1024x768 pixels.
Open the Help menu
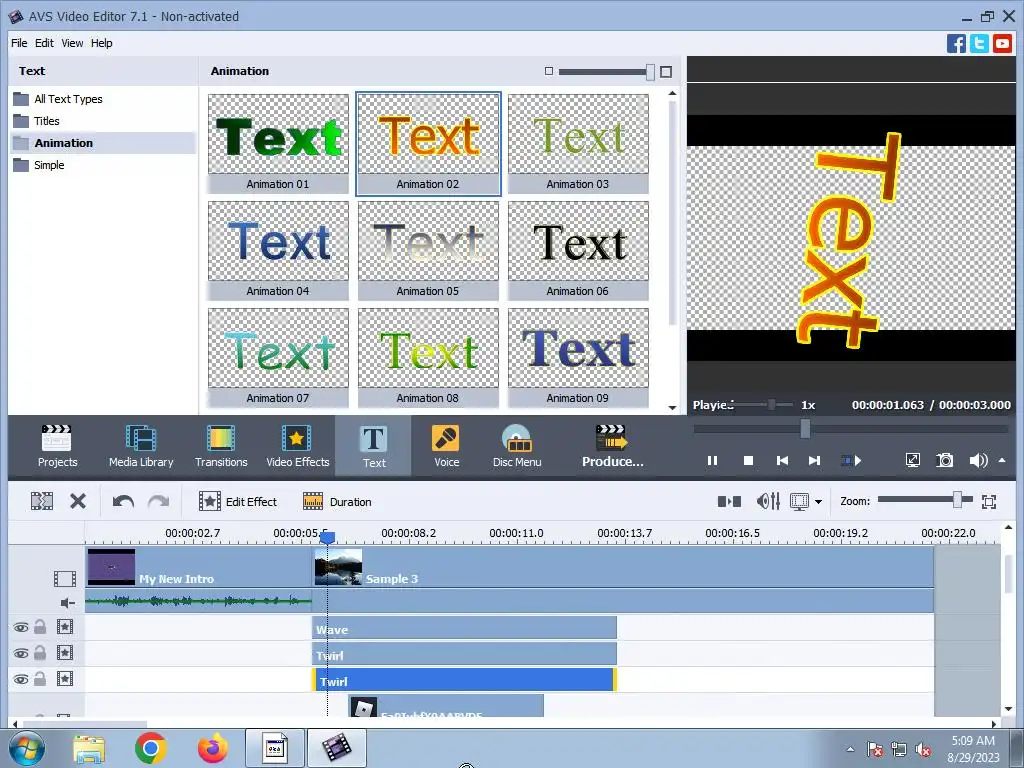101,43
